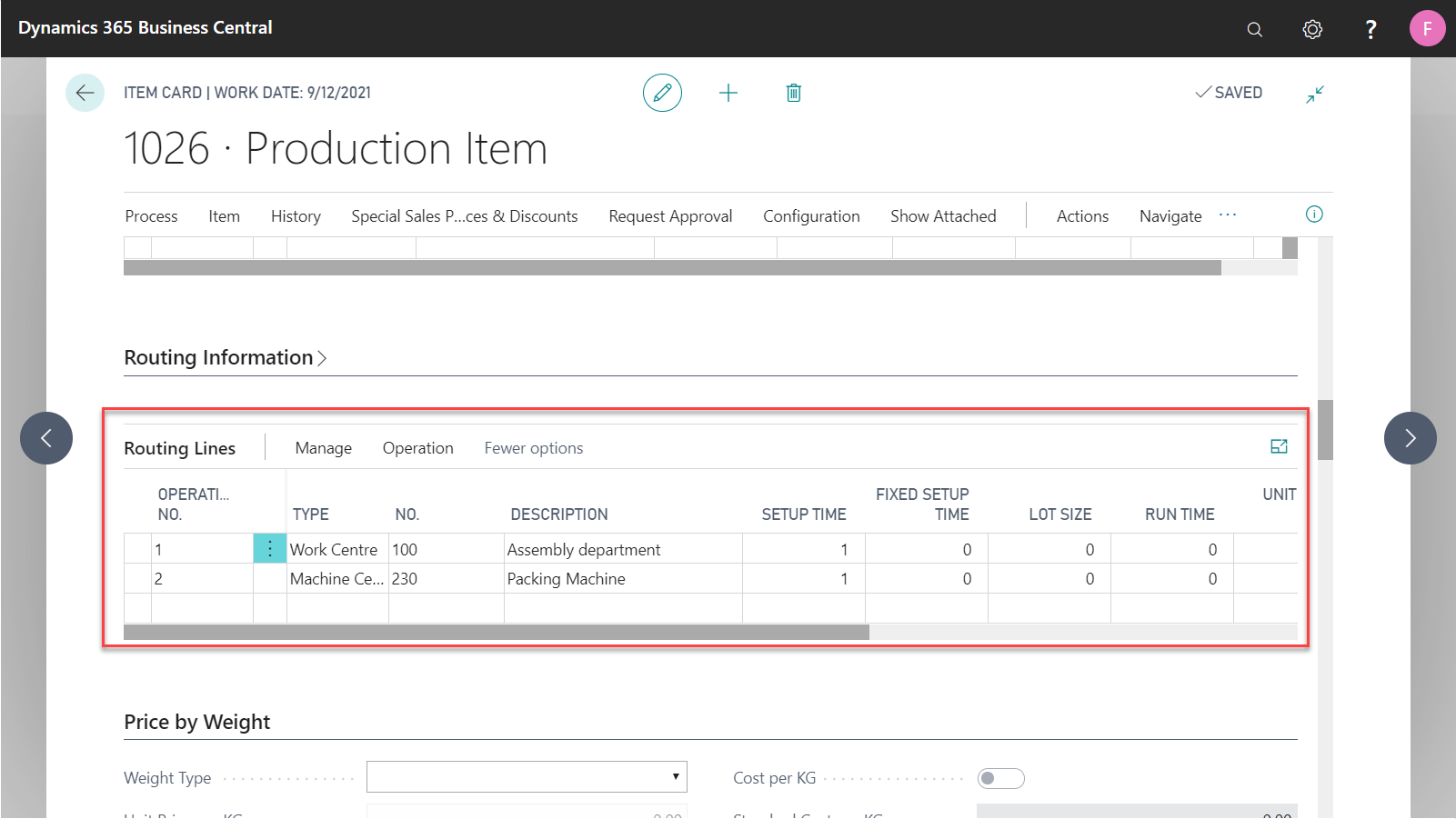This screenshot has height=819, width=1456.
Task: Expand Routing Lines to full view
Action: point(1279,446)
